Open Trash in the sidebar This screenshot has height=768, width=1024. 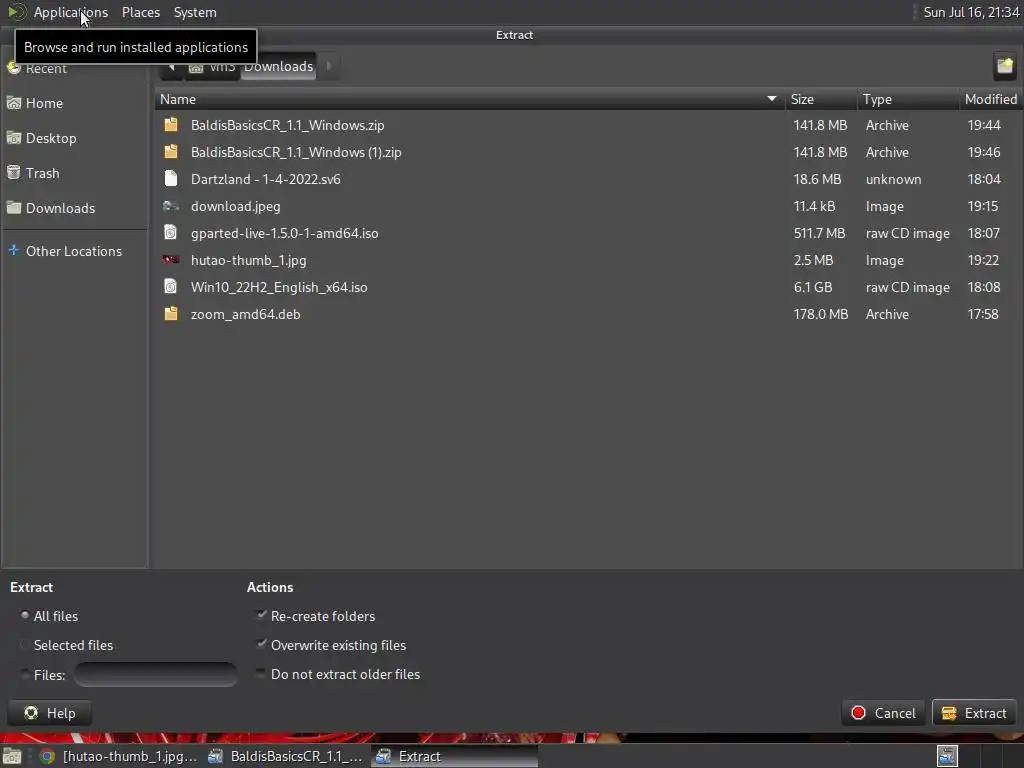[x=42, y=173]
